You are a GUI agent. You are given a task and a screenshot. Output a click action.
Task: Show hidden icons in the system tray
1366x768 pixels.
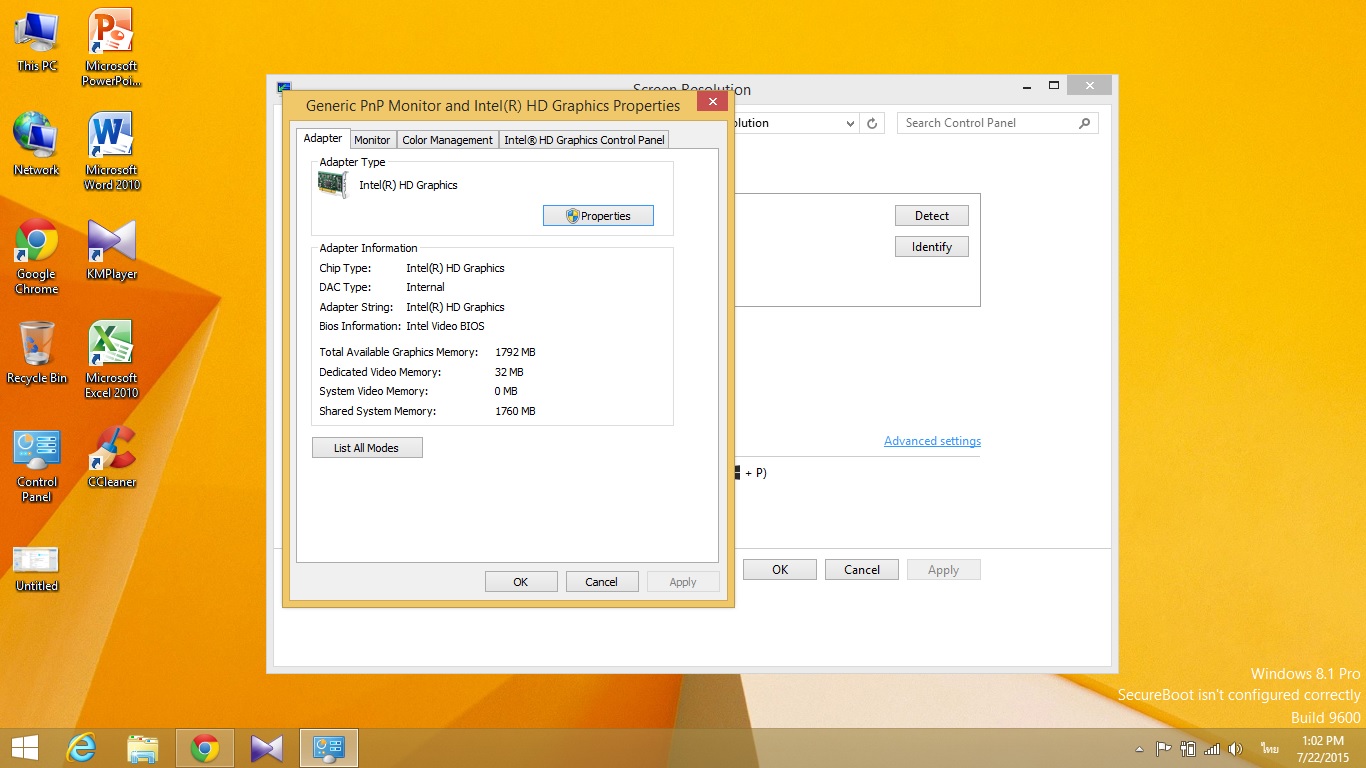pyautogui.click(x=1139, y=749)
